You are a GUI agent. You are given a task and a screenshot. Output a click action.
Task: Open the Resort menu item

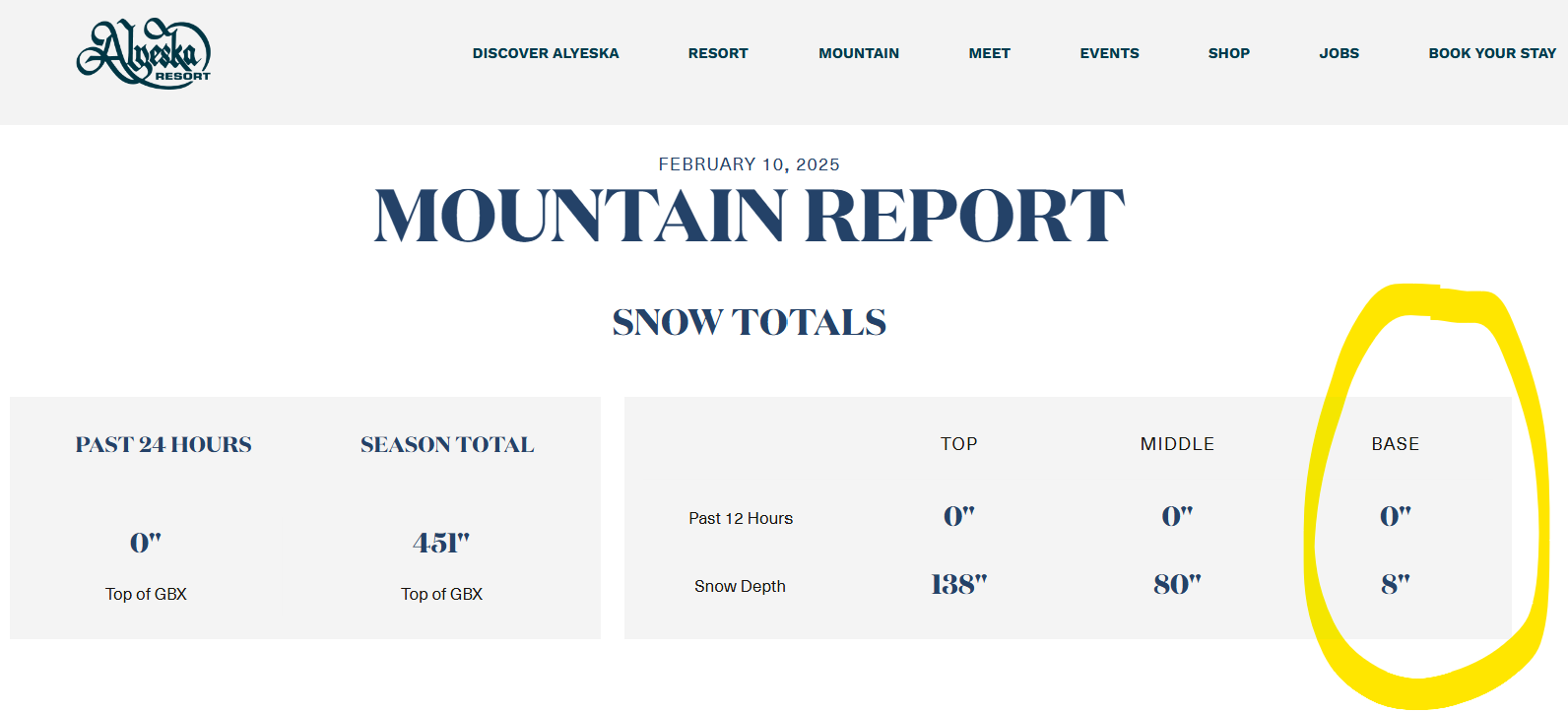[718, 53]
